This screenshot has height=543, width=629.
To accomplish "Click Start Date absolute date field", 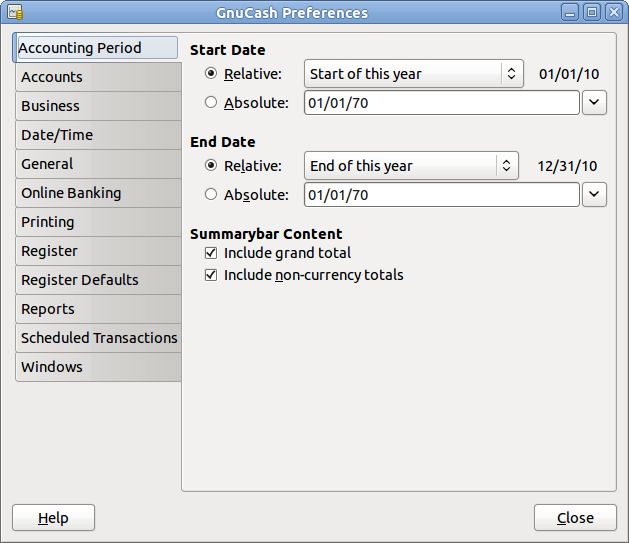I will pyautogui.click(x=442, y=103).
